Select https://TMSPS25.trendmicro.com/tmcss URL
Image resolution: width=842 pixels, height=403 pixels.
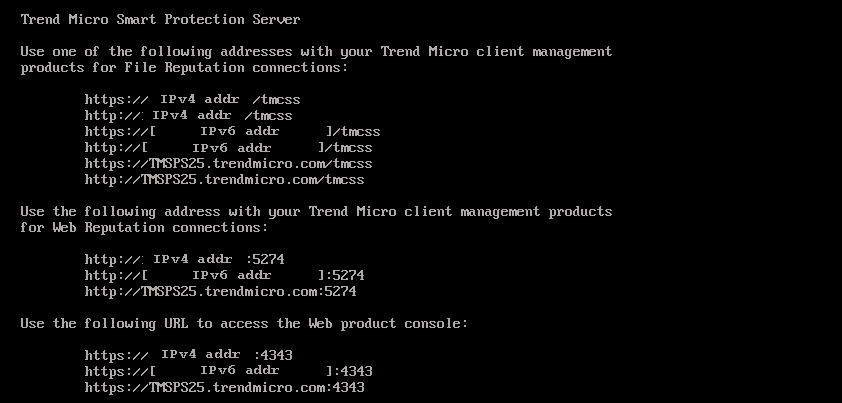tap(228, 164)
